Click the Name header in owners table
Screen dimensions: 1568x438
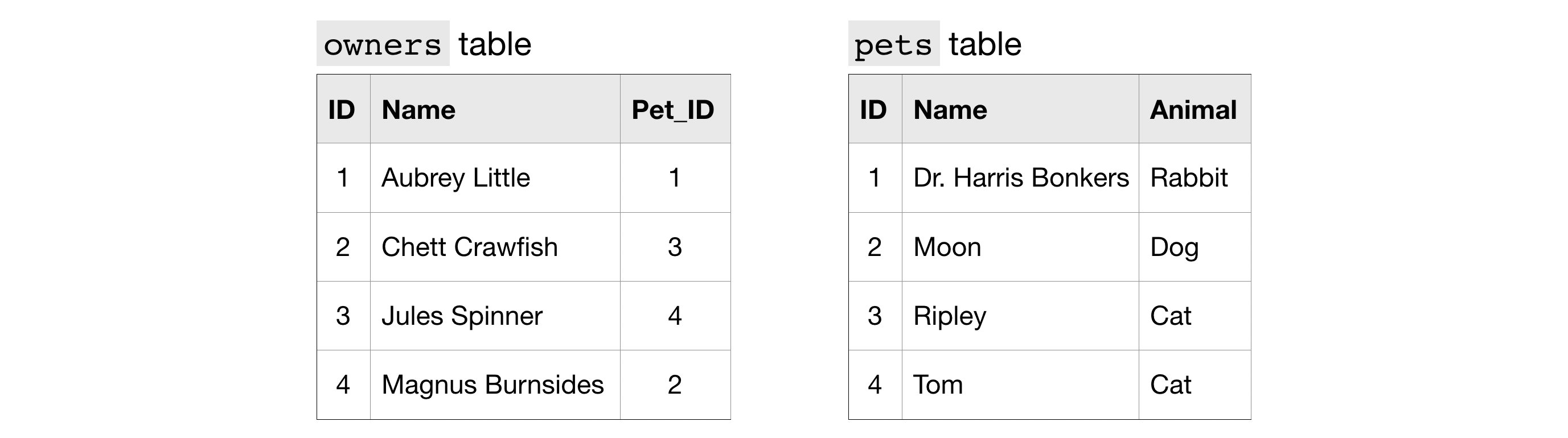pyautogui.click(x=419, y=110)
